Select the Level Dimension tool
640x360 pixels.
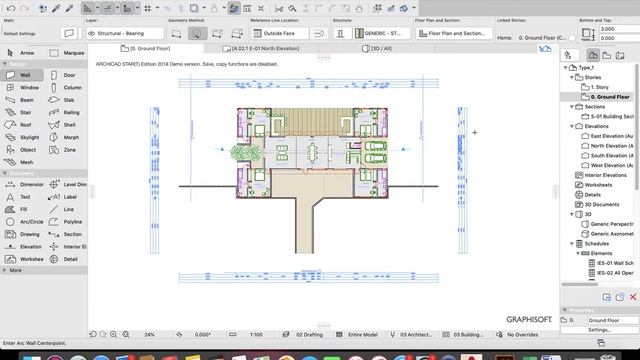[x=67, y=184]
